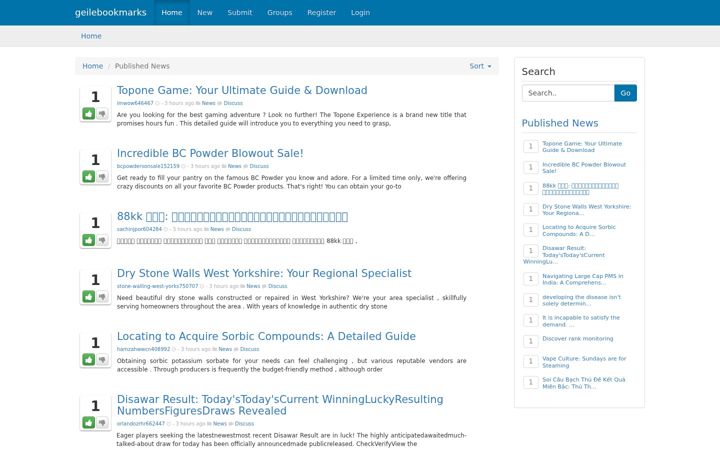
Task: Upvote the Dry Stone Walls post
Action: pos(89,297)
